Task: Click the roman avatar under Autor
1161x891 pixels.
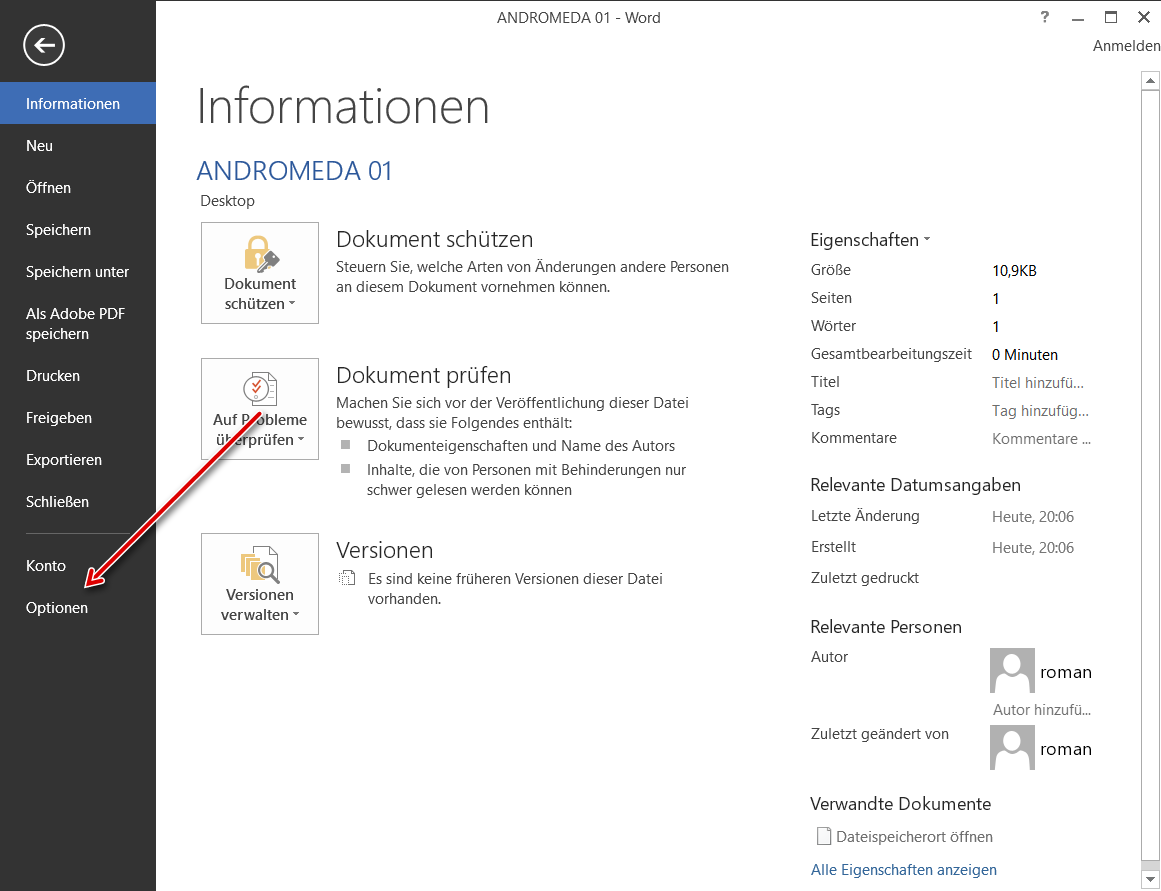Action: pos(1012,671)
